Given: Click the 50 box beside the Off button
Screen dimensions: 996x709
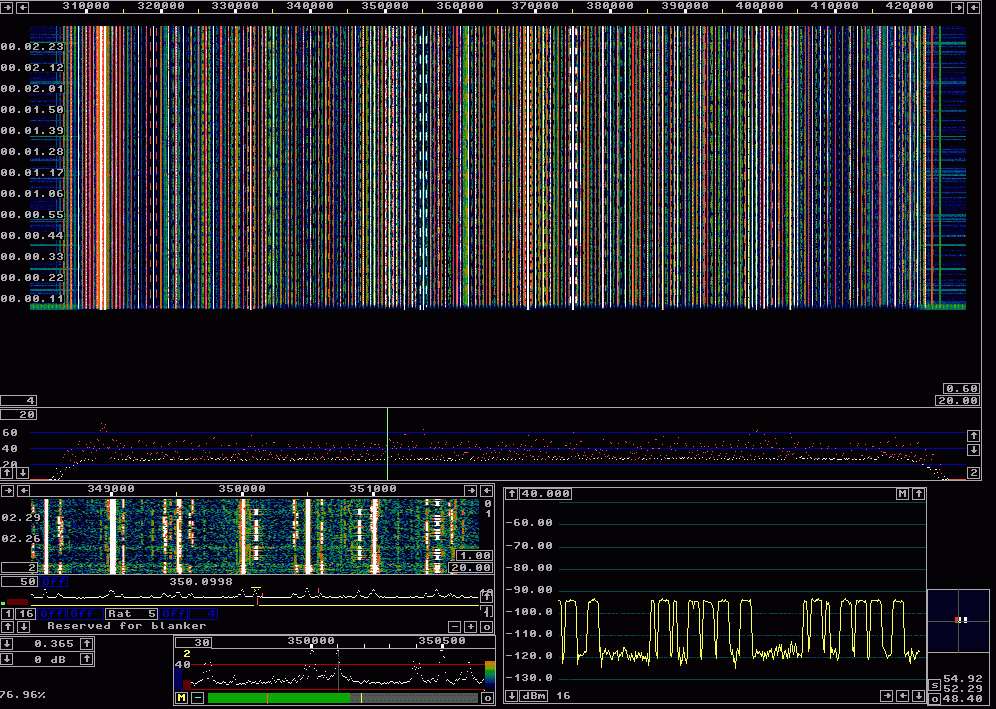Looking at the screenshot, I should click(x=20, y=581).
